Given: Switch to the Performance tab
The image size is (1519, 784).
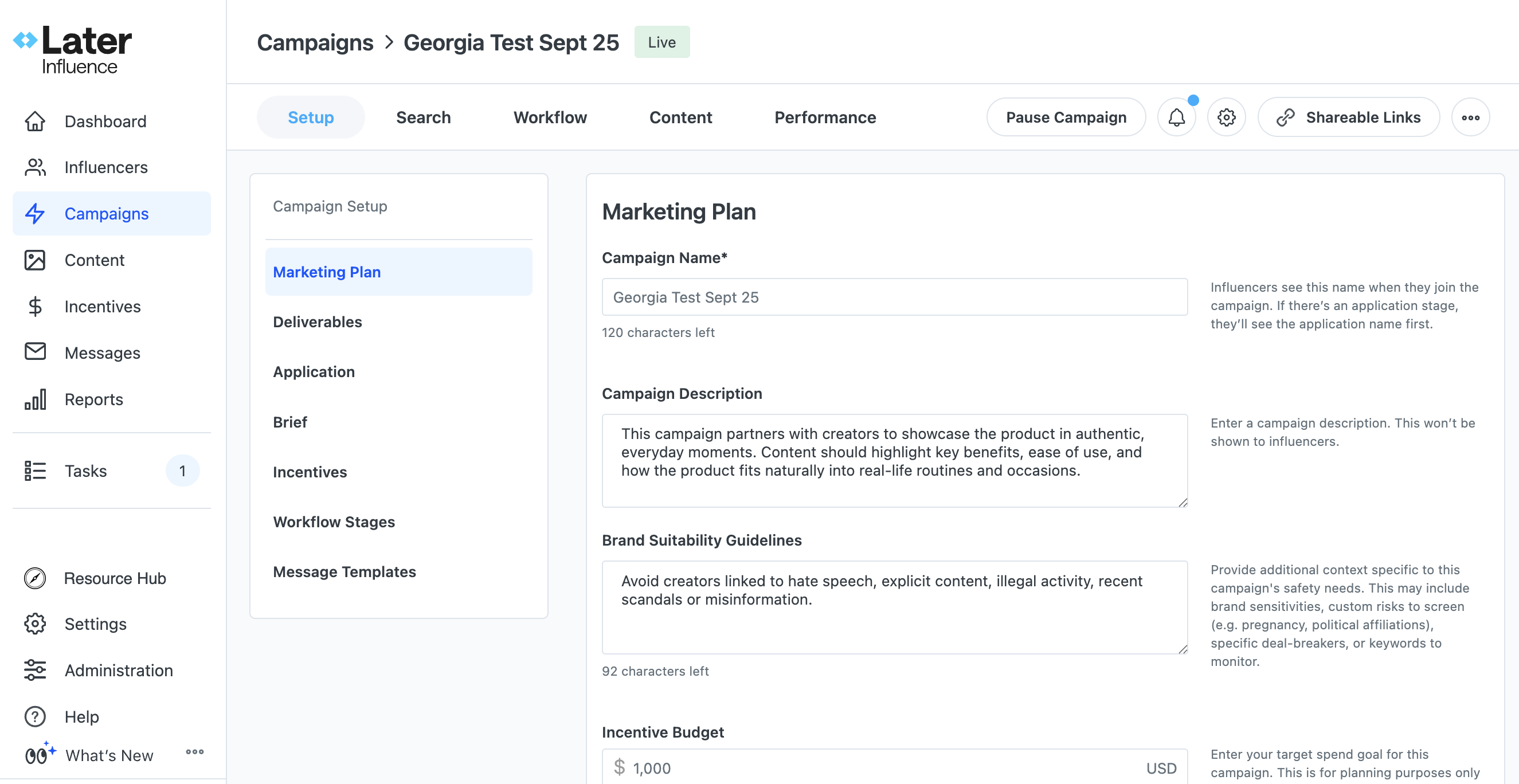Looking at the screenshot, I should 824,117.
